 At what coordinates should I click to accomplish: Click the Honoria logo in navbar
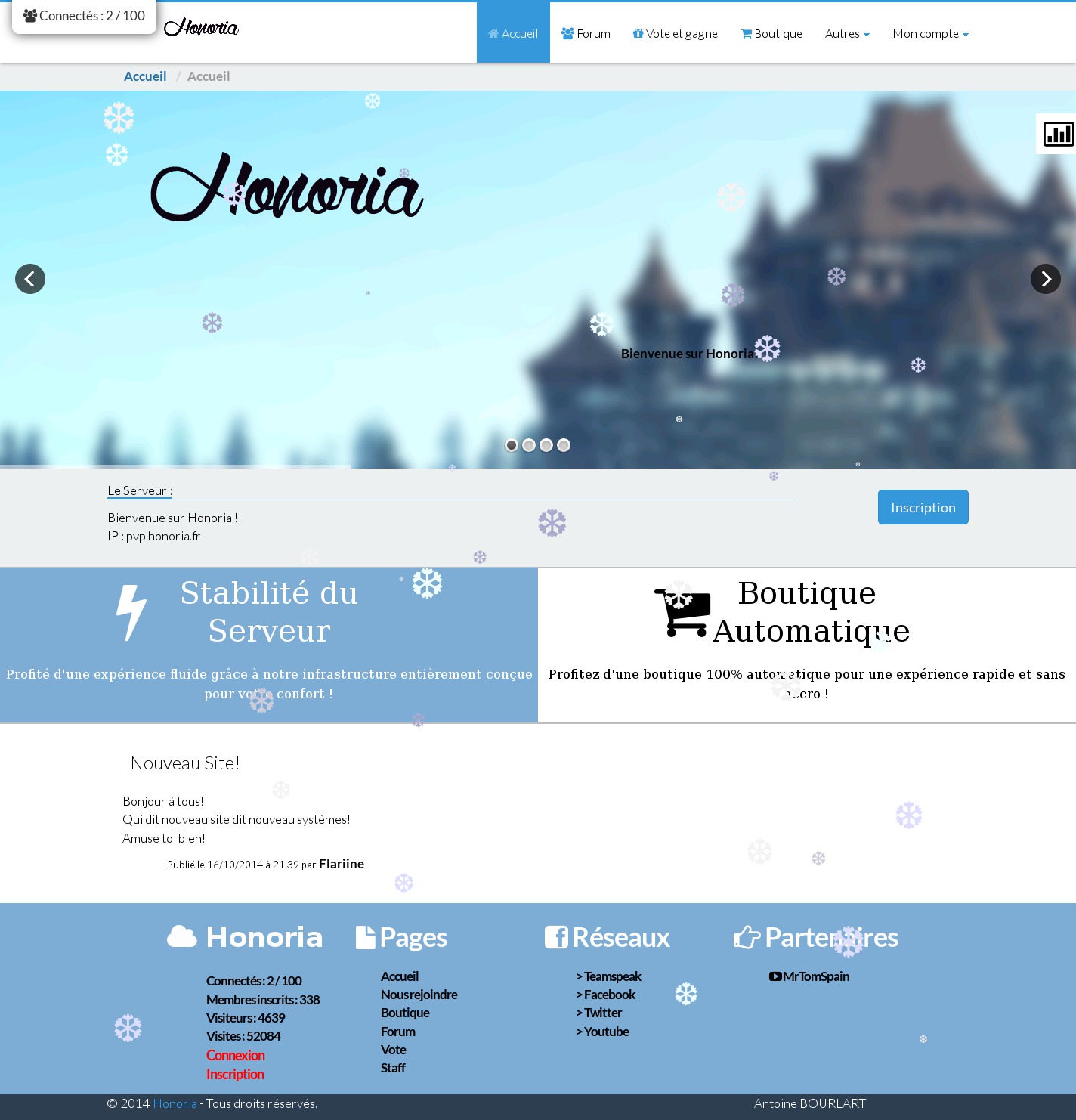201,28
